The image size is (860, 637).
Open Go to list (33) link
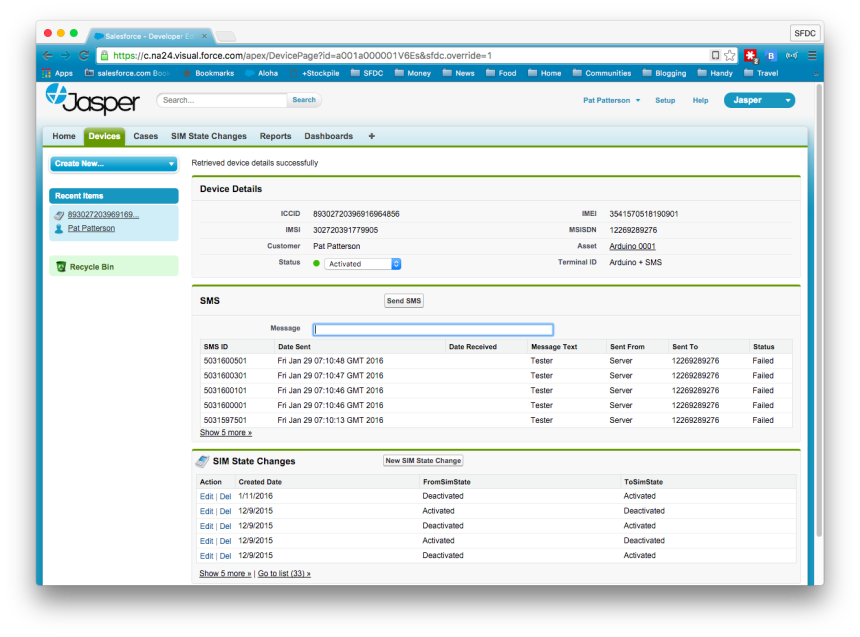[x=284, y=573]
